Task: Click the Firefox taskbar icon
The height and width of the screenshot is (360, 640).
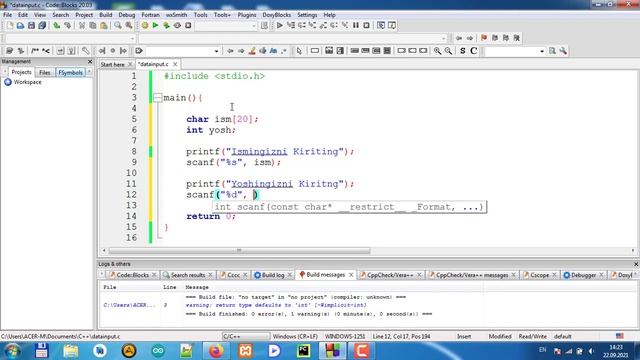Action: [x=216, y=351]
